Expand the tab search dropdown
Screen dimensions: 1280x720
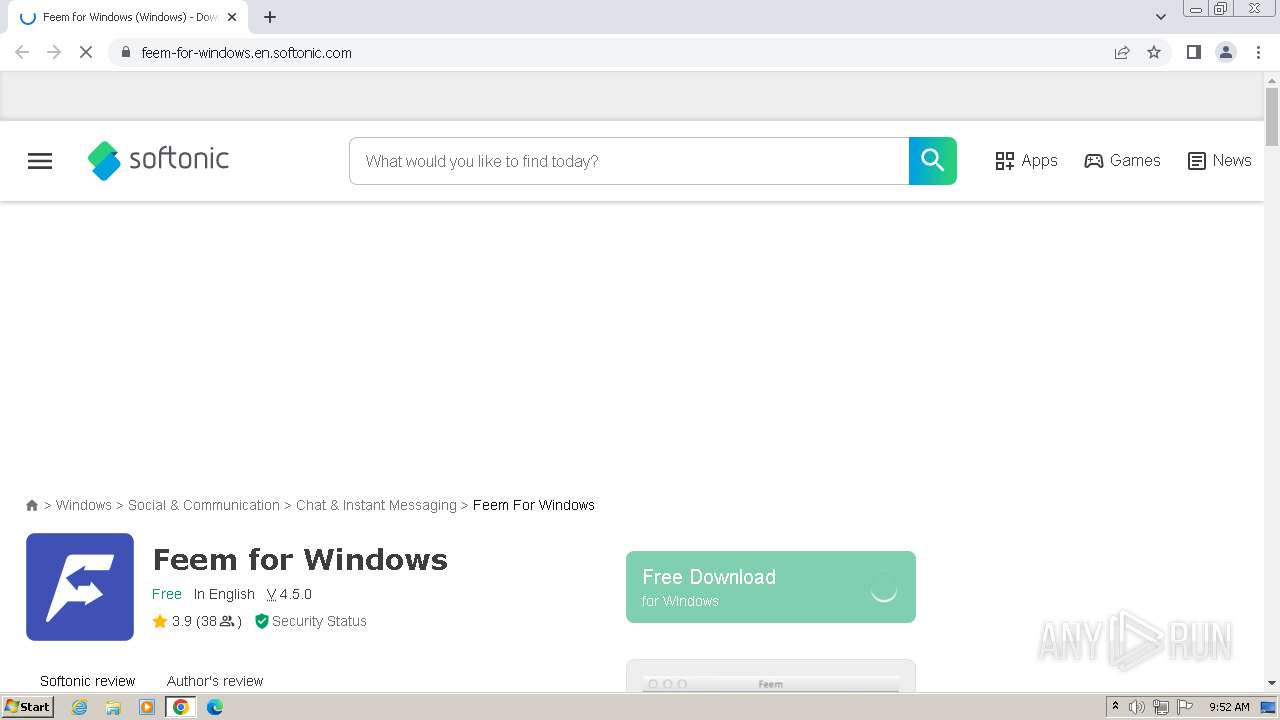click(x=1161, y=17)
